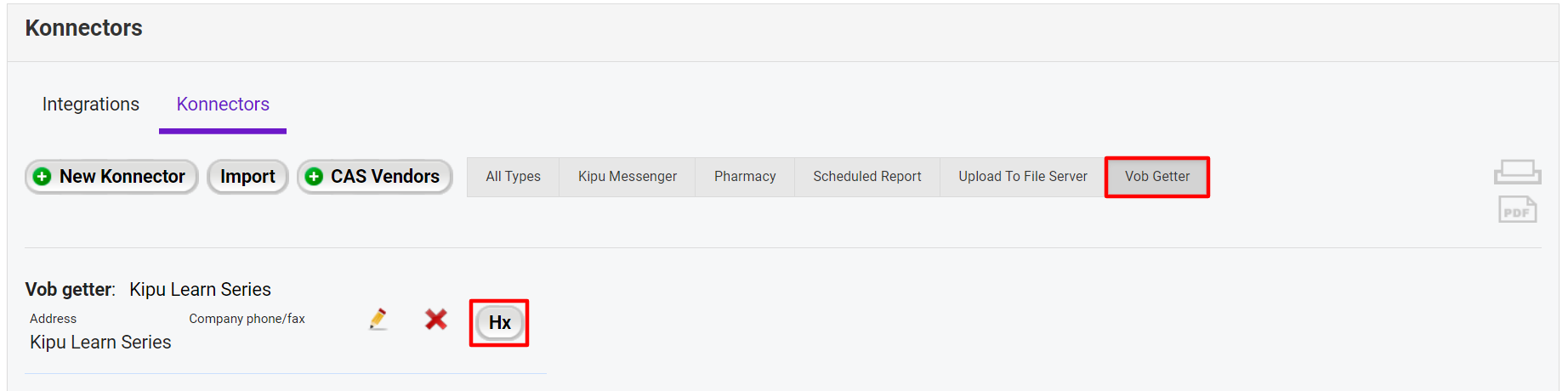Open the Hx history for Kipu Learn Series
The height and width of the screenshot is (391, 1568).
click(x=499, y=323)
